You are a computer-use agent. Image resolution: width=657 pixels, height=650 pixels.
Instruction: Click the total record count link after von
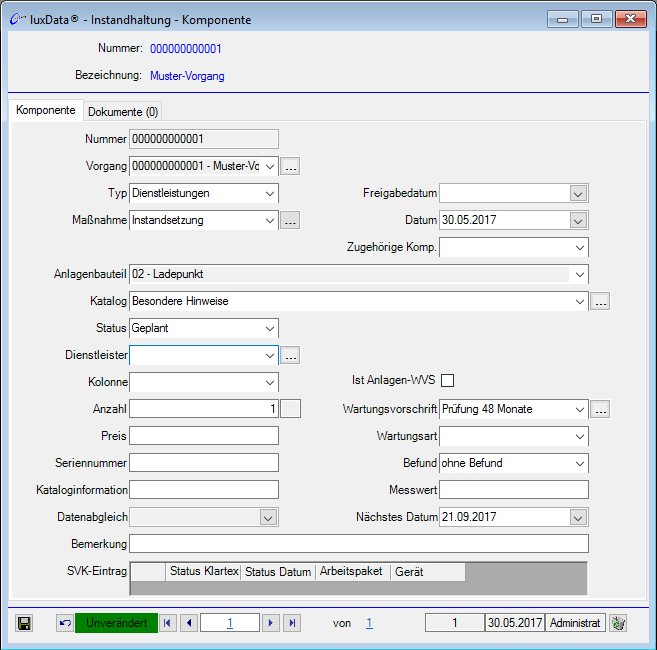coord(368,623)
